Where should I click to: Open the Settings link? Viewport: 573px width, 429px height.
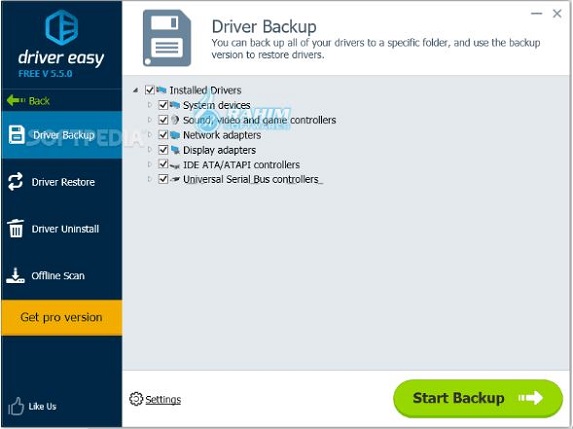click(163, 400)
